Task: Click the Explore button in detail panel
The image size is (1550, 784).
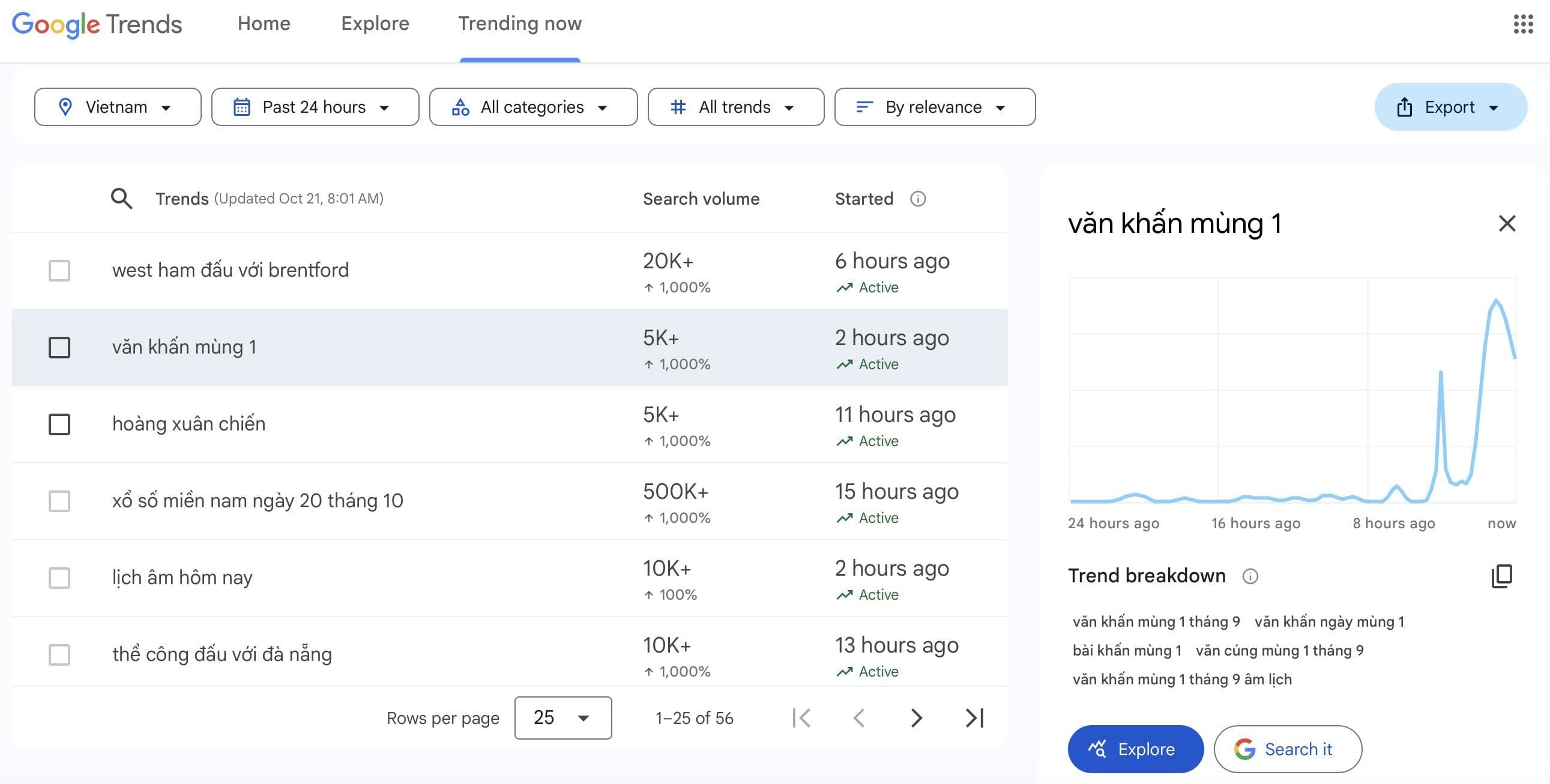Action: point(1135,749)
